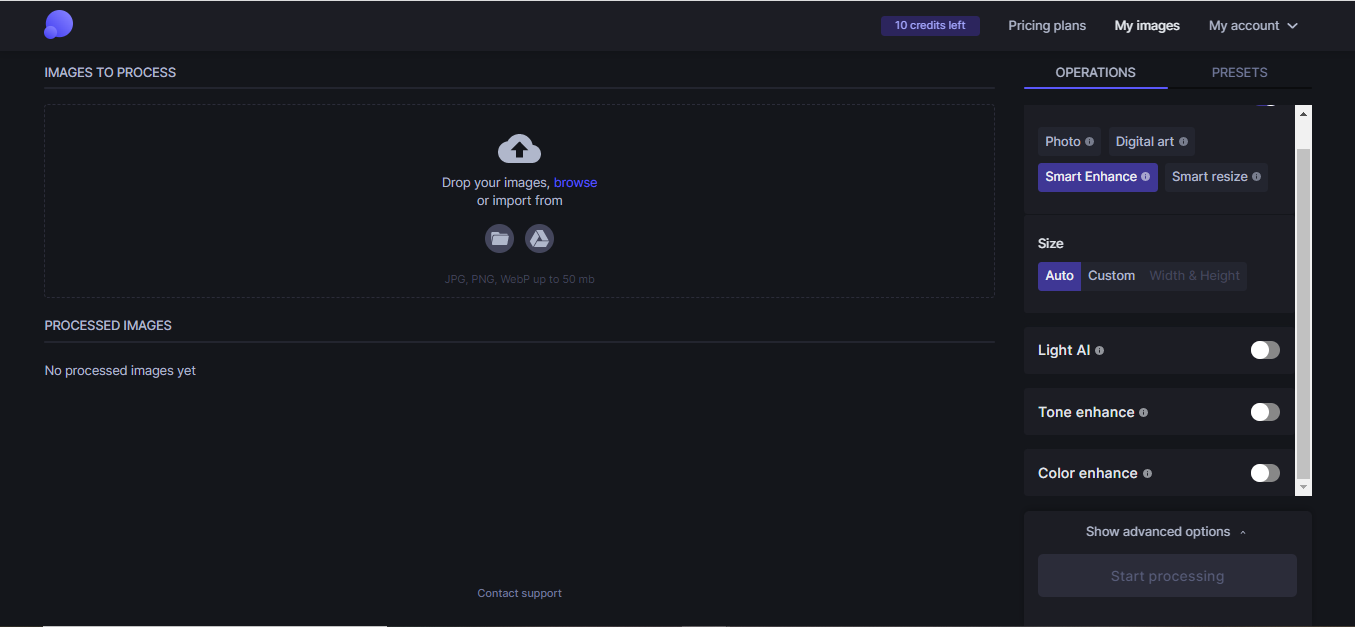
Task: Click the app logo in header
Action: coord(58,25)
